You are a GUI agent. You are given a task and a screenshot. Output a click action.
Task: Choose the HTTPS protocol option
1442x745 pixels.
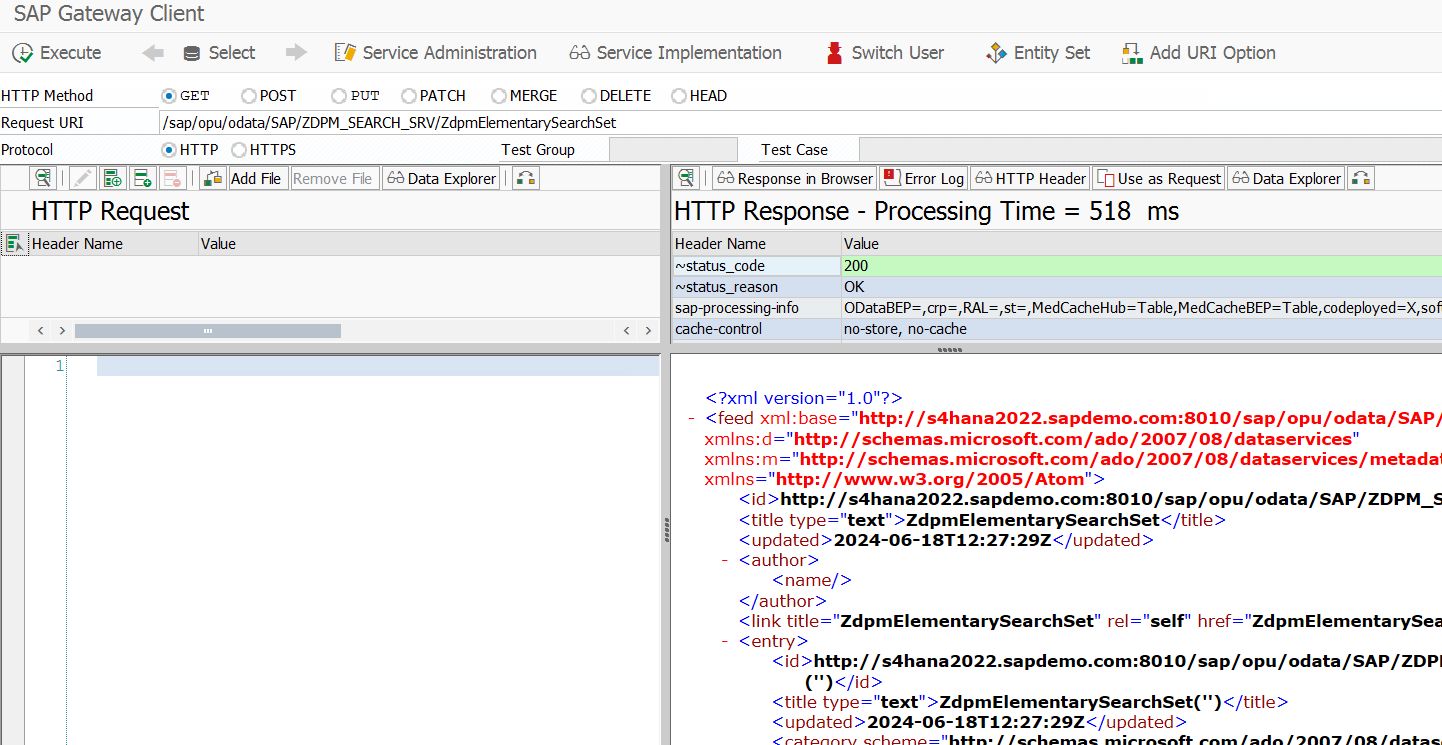(x=239, y=150)
